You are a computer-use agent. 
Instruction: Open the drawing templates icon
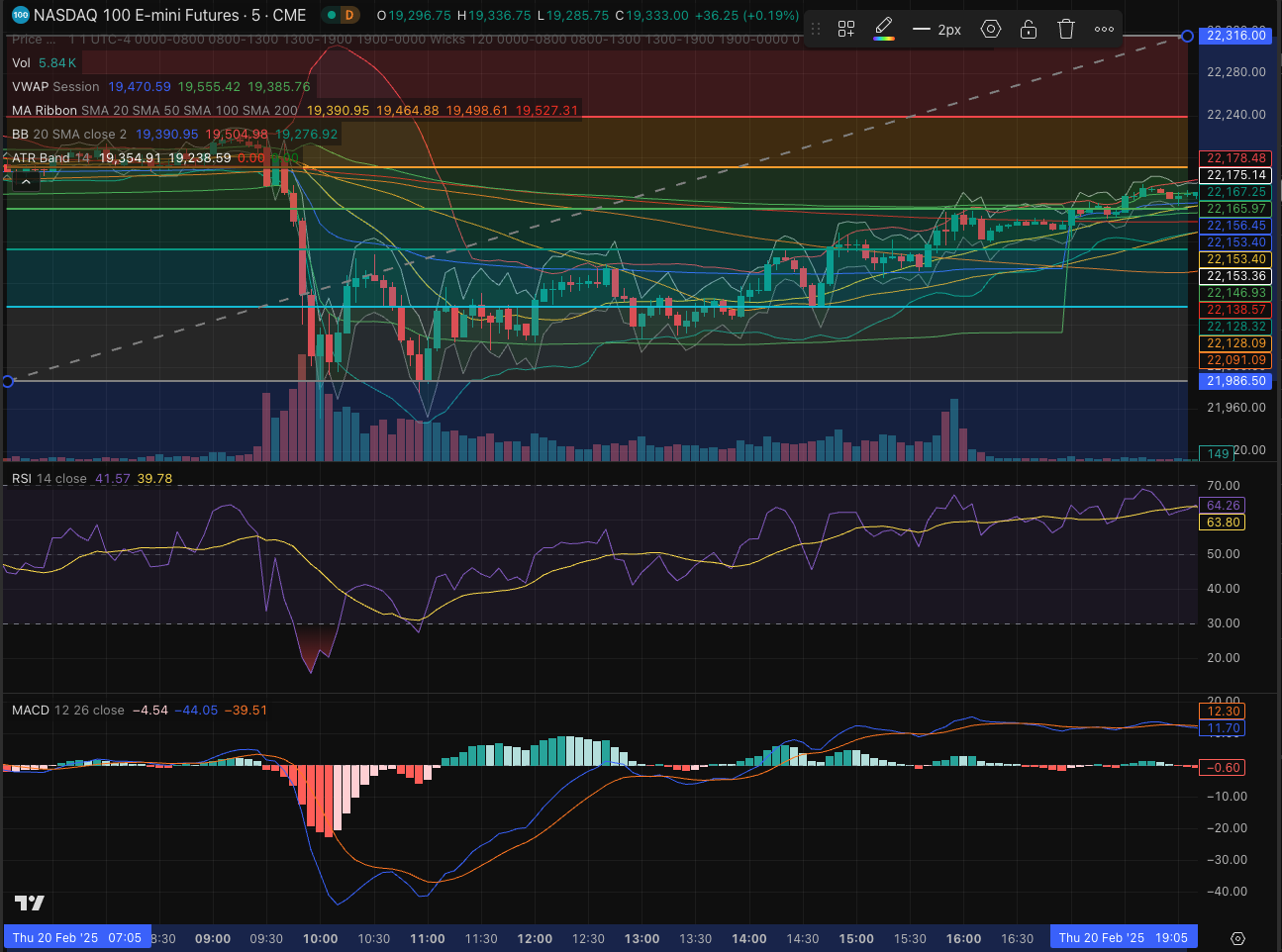pos(846,30)
